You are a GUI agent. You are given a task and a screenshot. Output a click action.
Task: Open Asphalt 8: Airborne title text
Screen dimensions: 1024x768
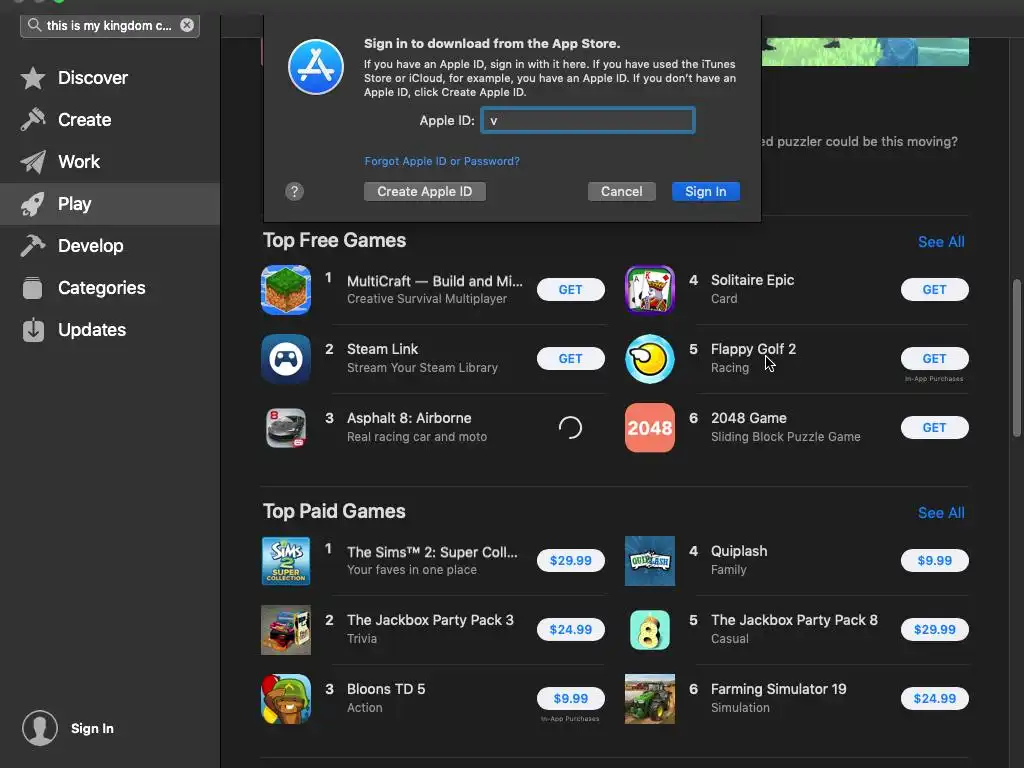pyautogui.click(x=409, y=418)
